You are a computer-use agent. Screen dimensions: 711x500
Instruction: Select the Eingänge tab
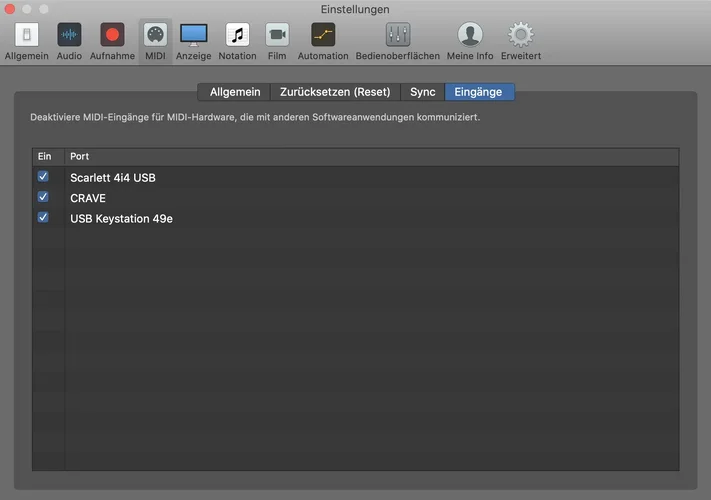coord(479,92)
